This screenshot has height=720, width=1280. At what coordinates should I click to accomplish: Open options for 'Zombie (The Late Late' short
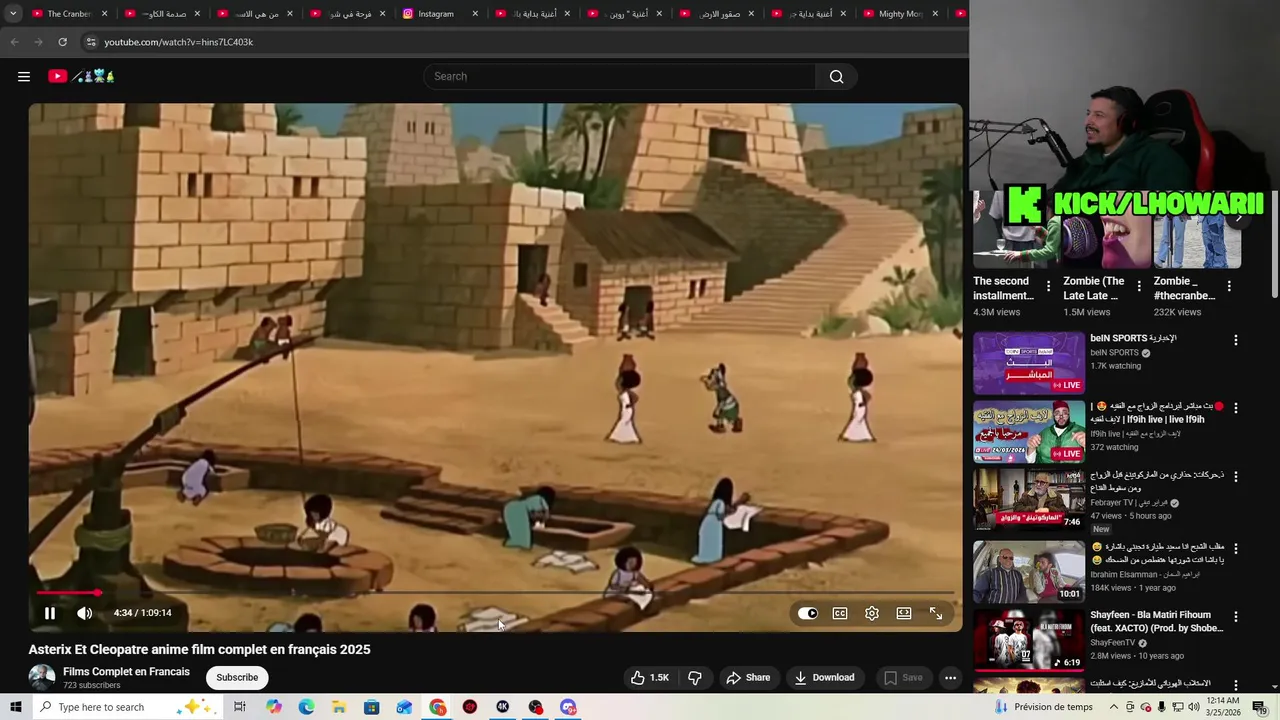point(1138,286)
